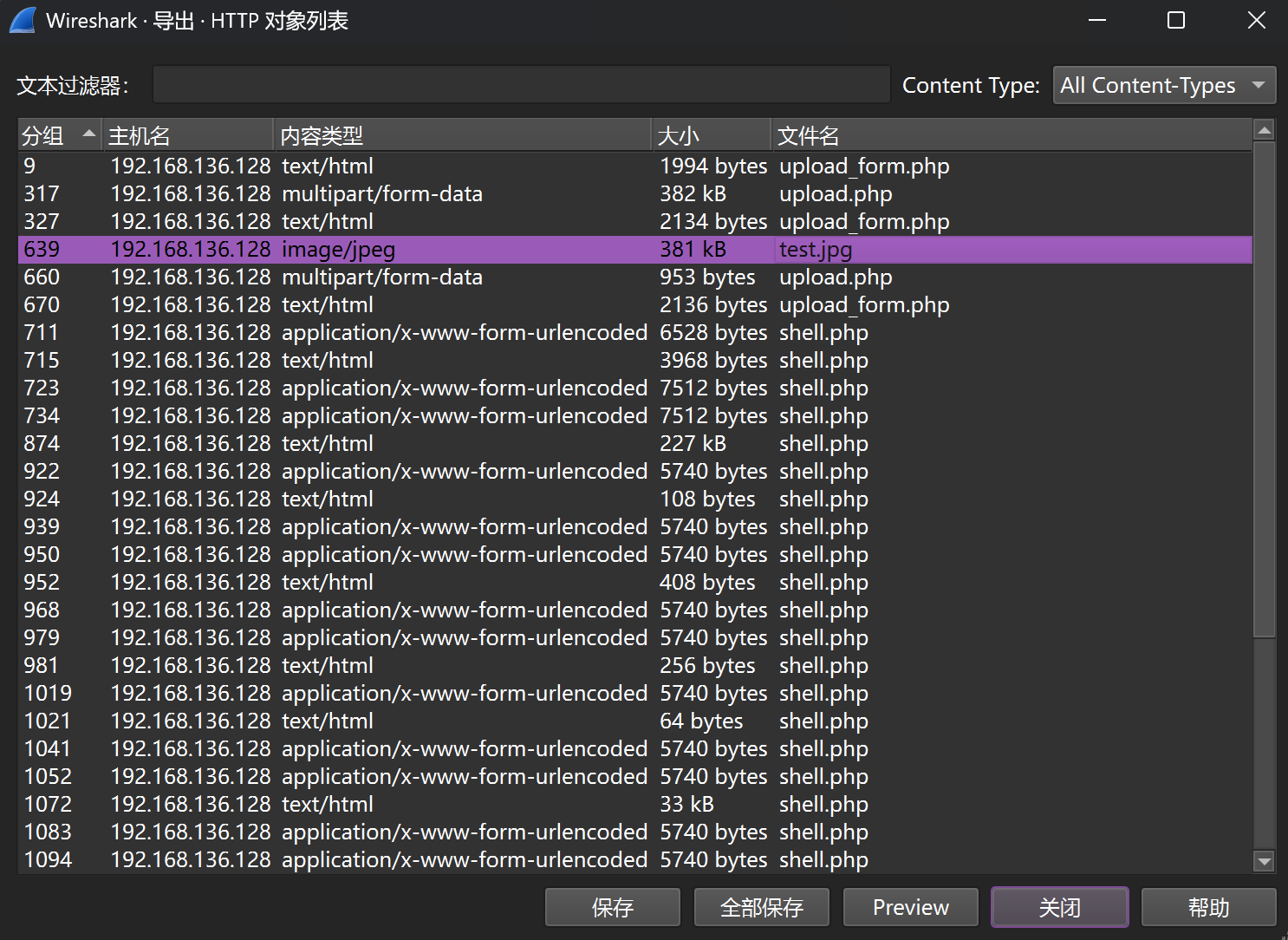Select packet 950 row
Screen dimensions: 1288x940
pyautogui.click(x=635, y=554)
